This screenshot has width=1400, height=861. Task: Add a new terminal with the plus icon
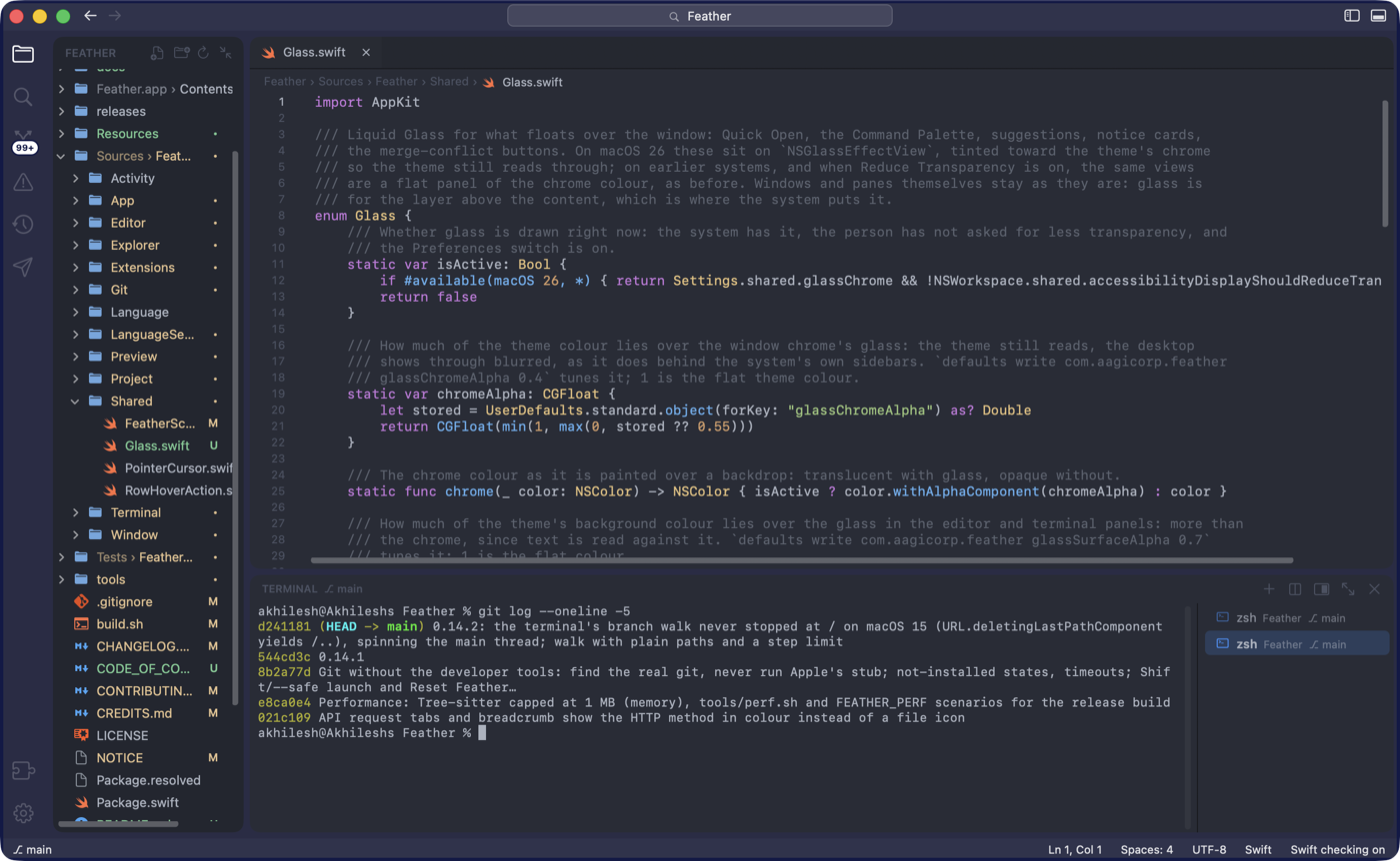pos(1269,590)
